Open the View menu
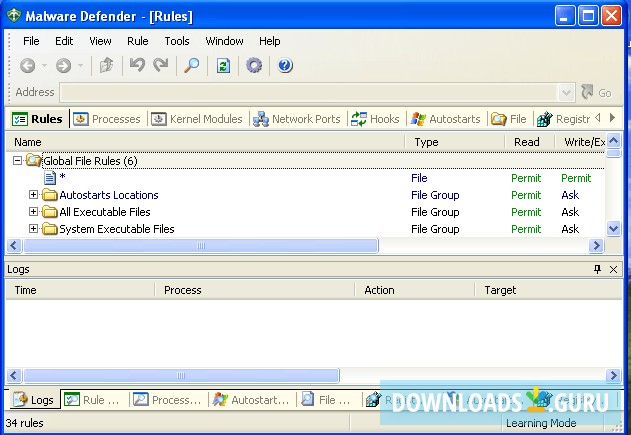 pyautogui.click(x=100, y=41)
